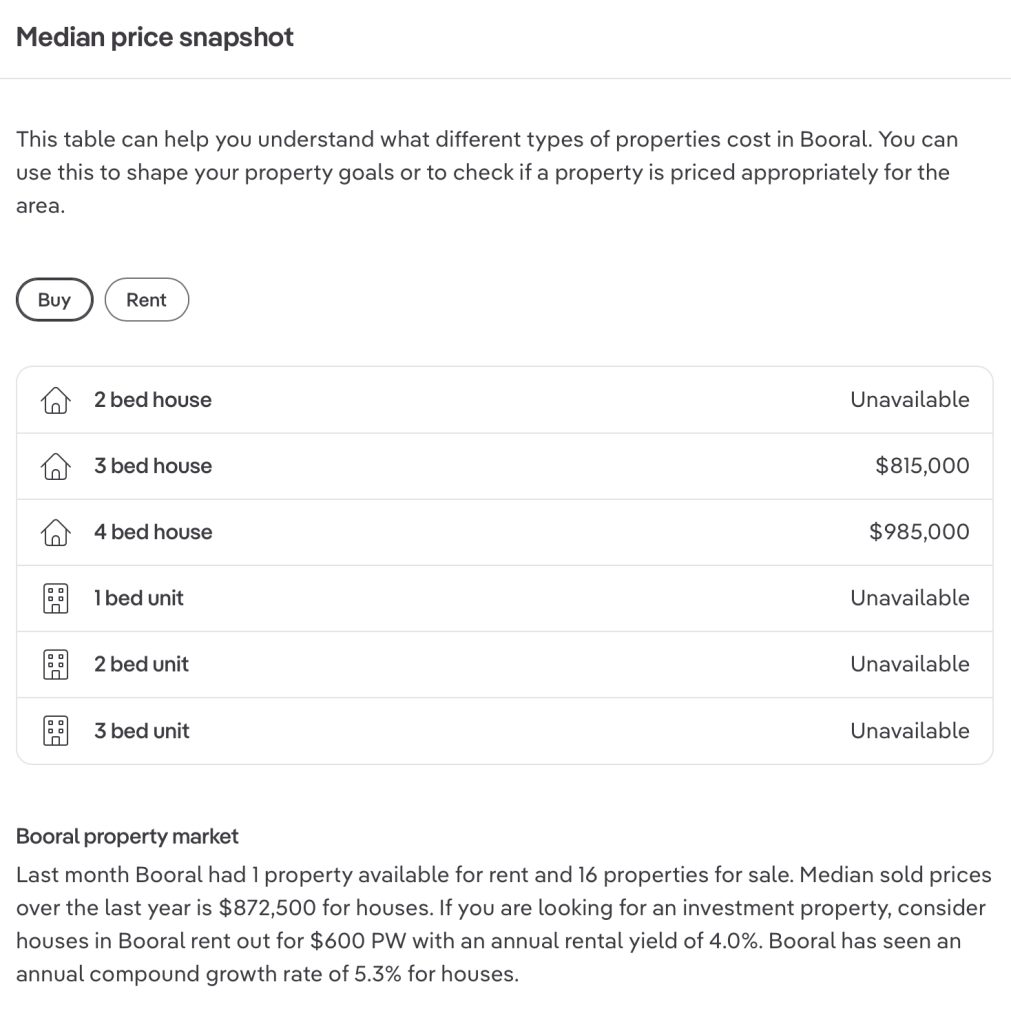The height and width of the screenshot is (1024, 1011).
Task: Click the 2 bed unit building icon
Action: pos(55,665)
